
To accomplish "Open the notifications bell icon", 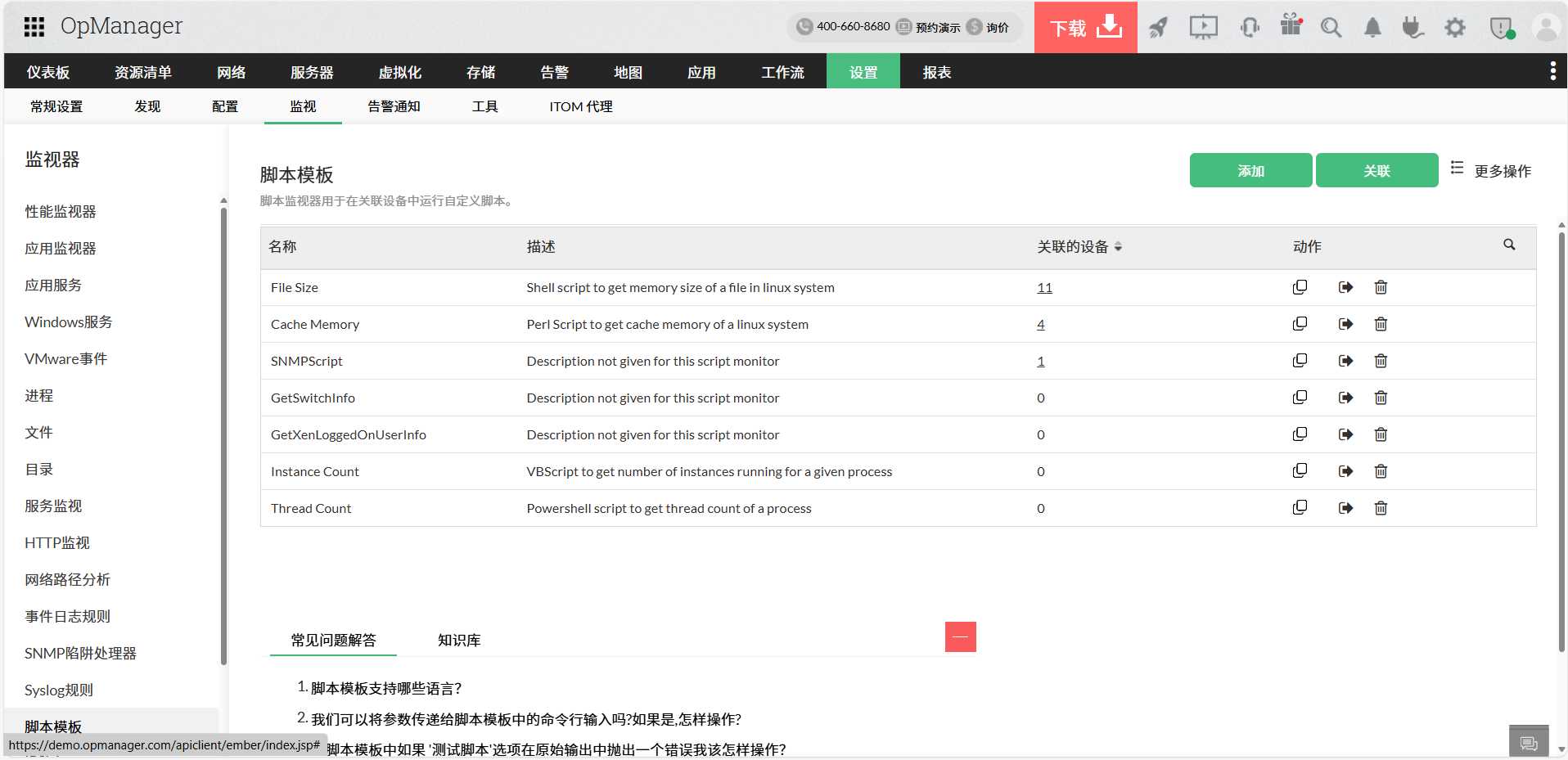I will coord(1372,28).
